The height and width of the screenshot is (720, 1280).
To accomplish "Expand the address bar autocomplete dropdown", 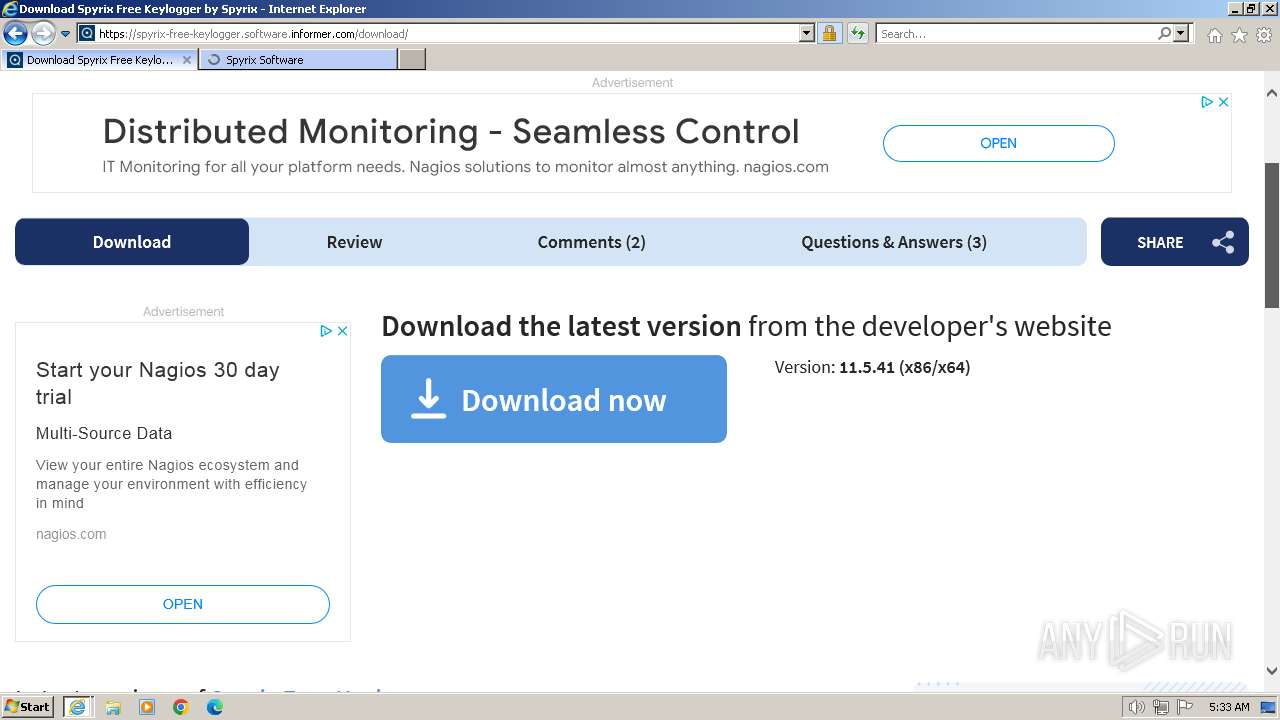I will (807, 33).
